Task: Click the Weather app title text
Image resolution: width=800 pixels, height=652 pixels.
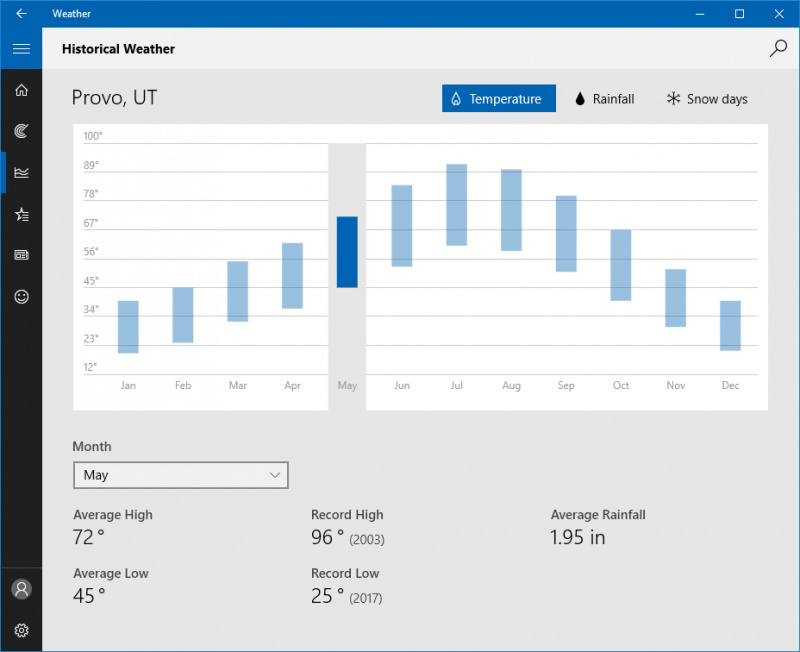Action: [x=71, y=14]
